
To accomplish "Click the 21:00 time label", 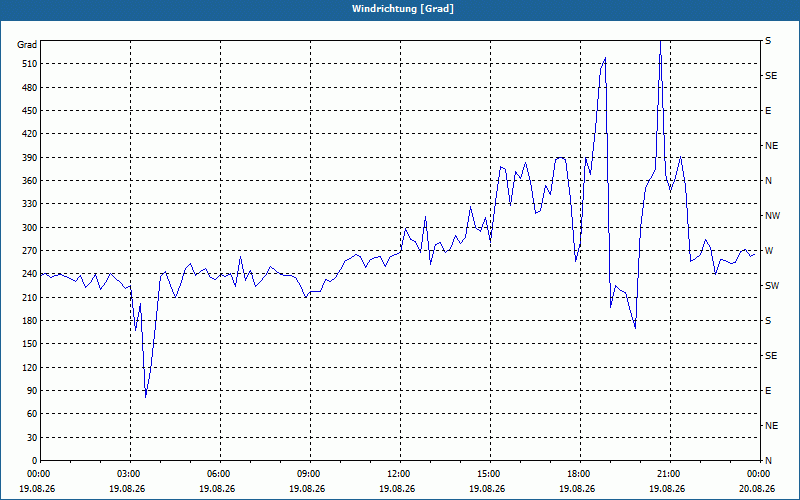I will coord(670,474).
